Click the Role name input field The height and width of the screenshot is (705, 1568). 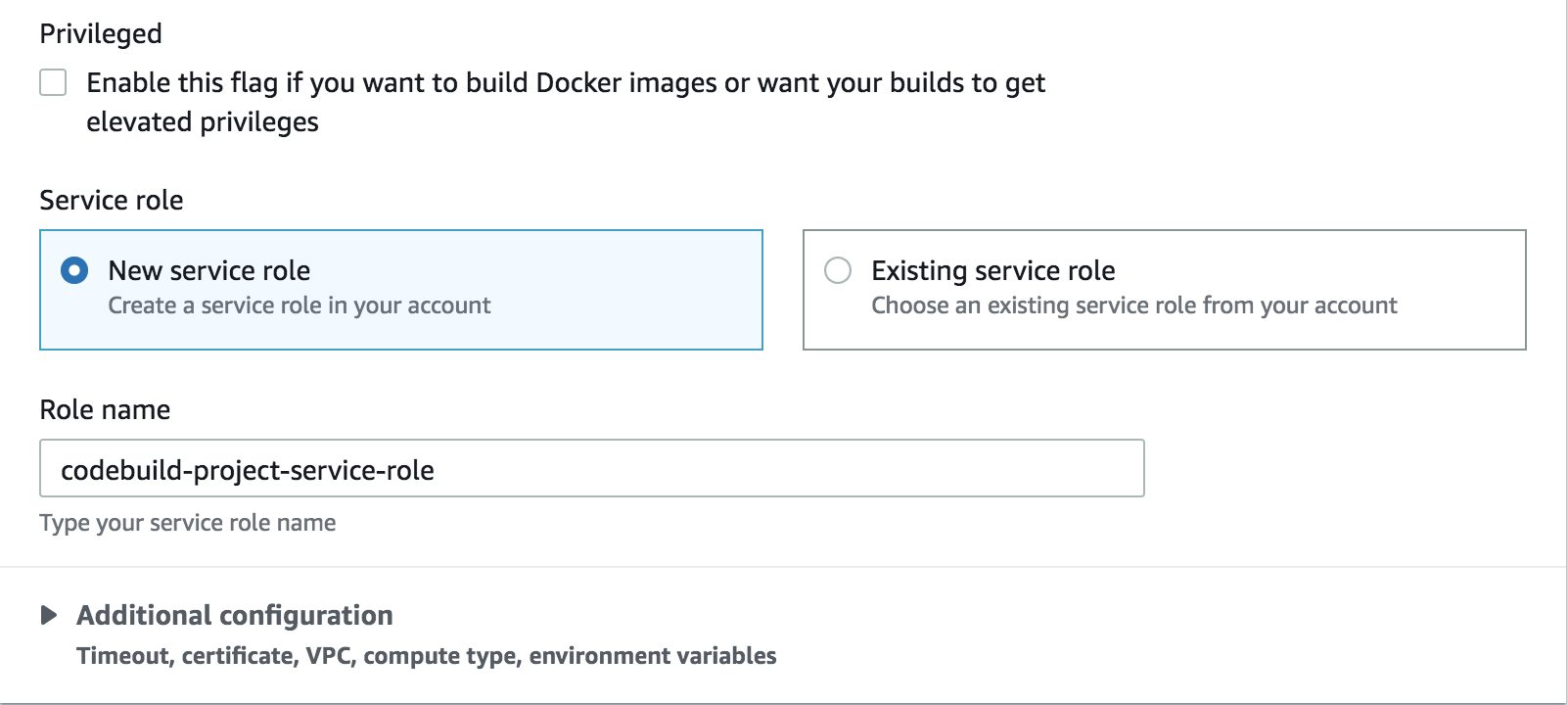(592, 468)
